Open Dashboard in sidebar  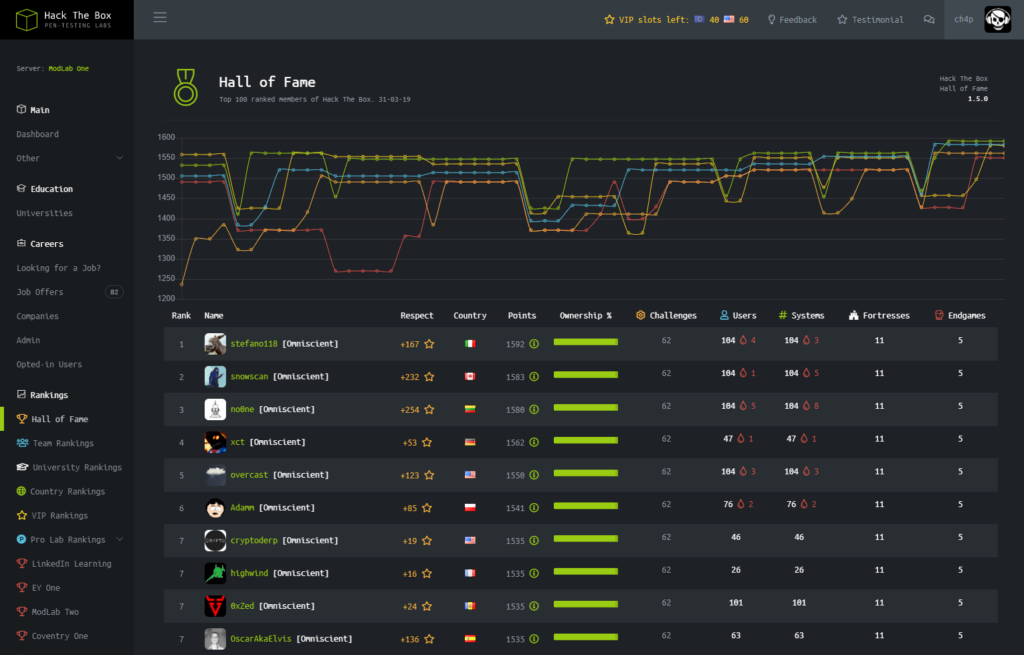coord(37,134)
